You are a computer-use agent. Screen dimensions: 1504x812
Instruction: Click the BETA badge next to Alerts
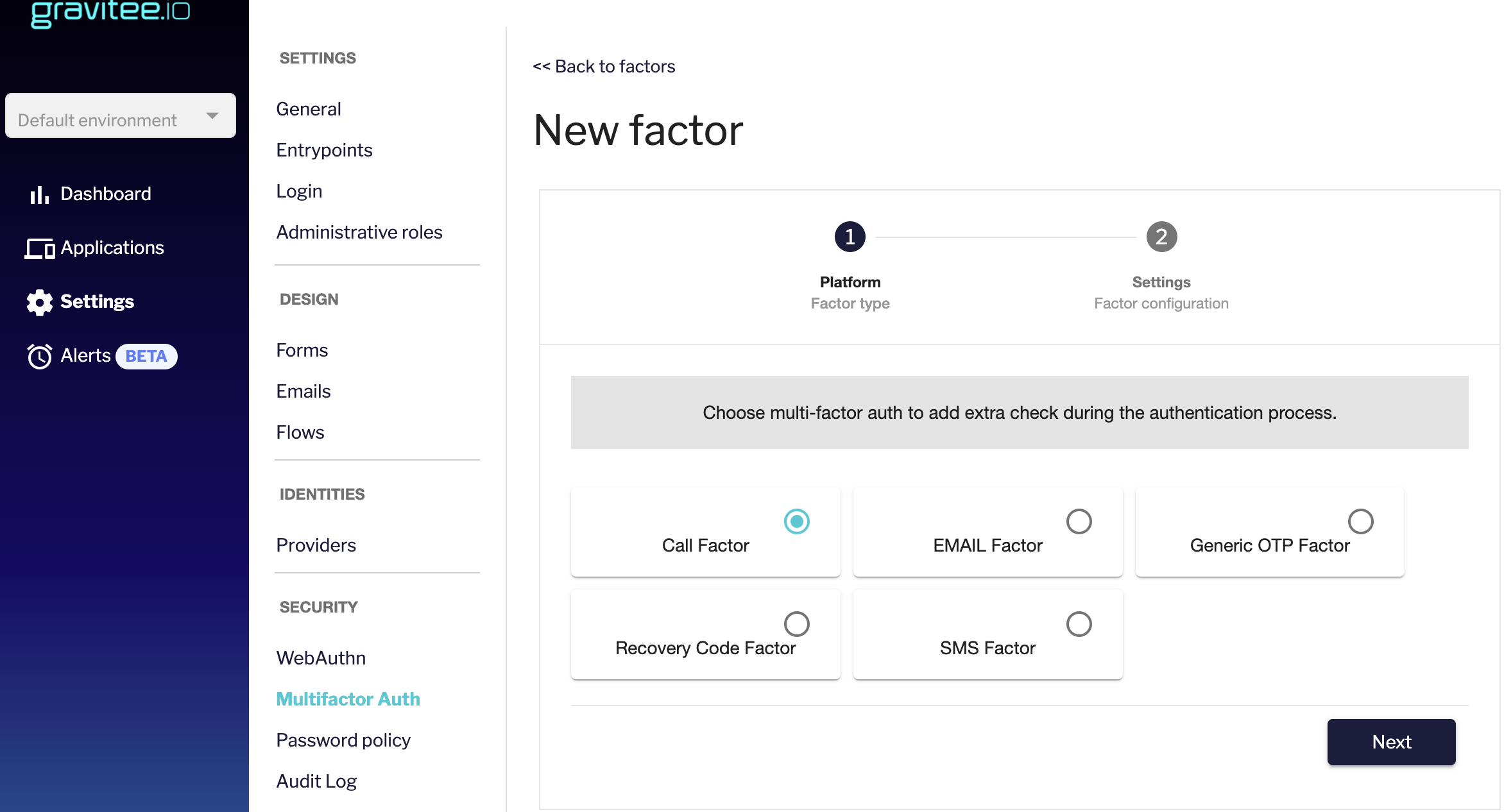click(146, 356)
